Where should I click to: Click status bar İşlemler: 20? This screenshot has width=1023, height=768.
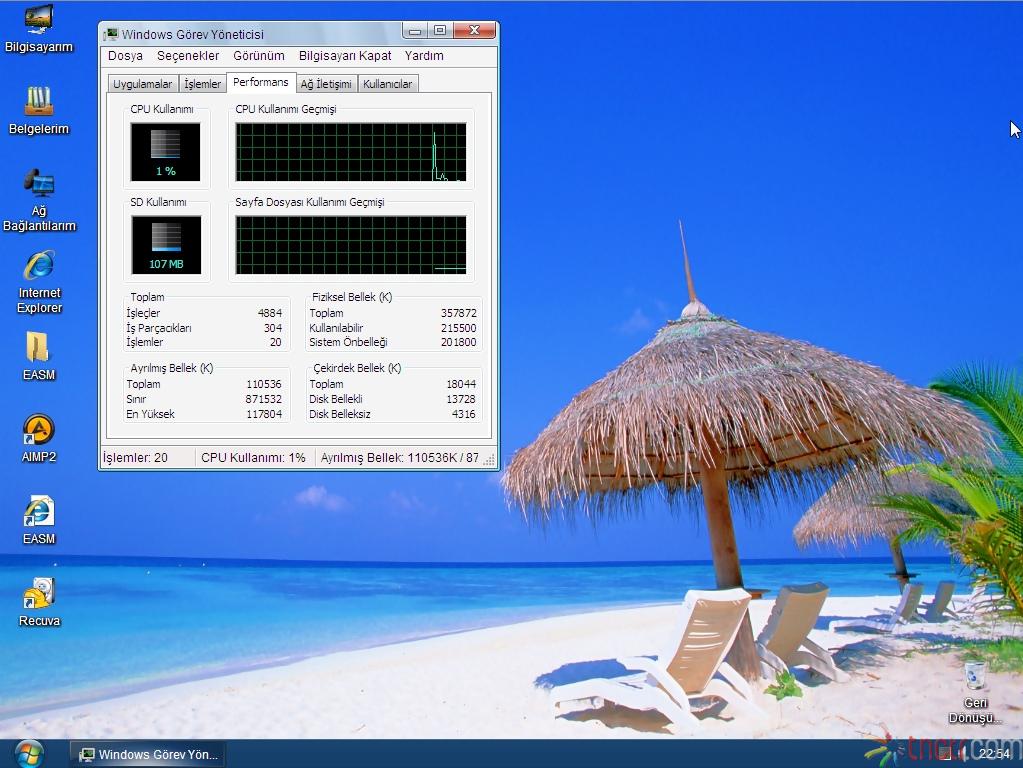(x=136, y=457)
